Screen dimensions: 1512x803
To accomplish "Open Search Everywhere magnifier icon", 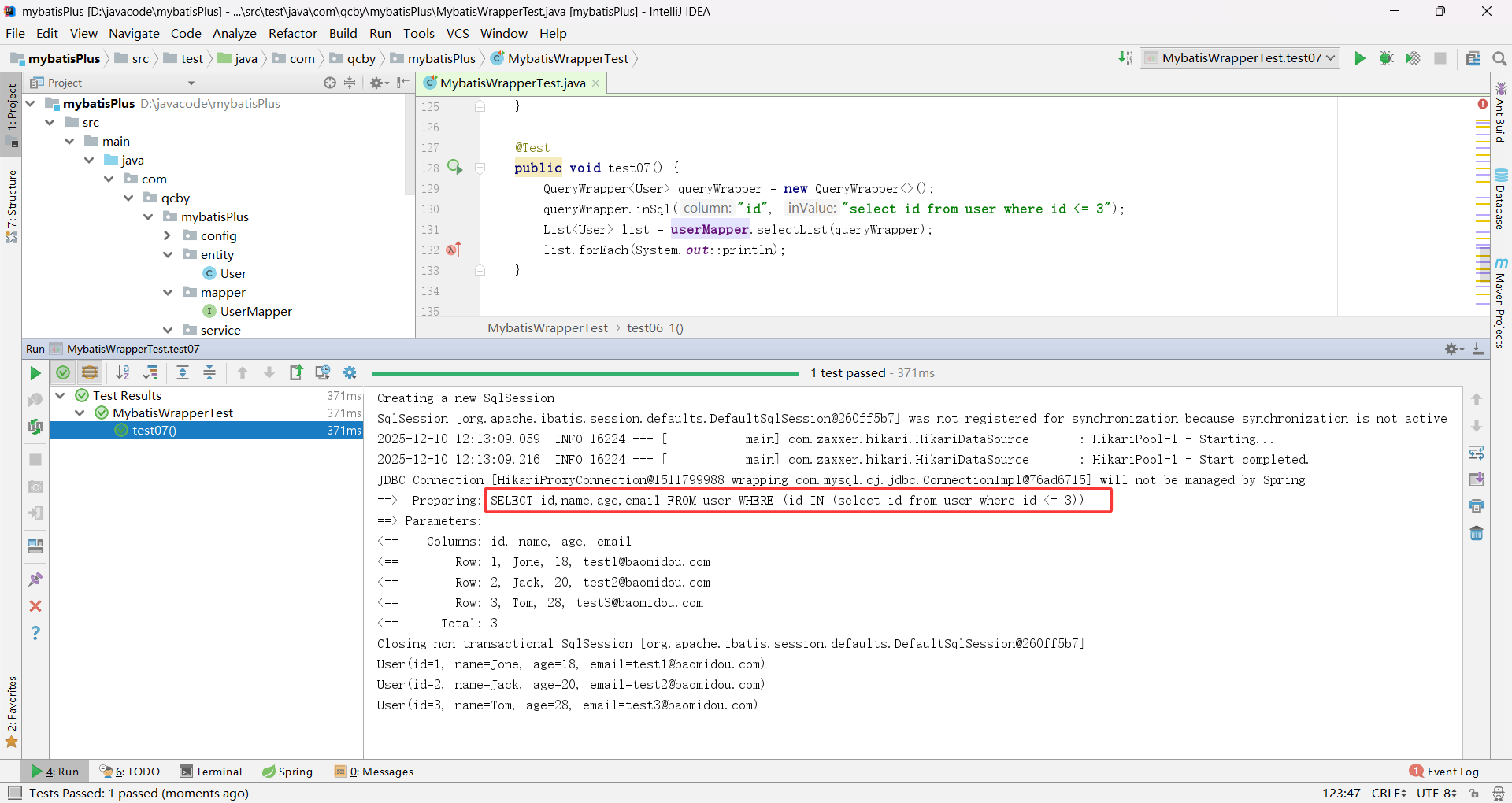I will (x=1499, y=58).
